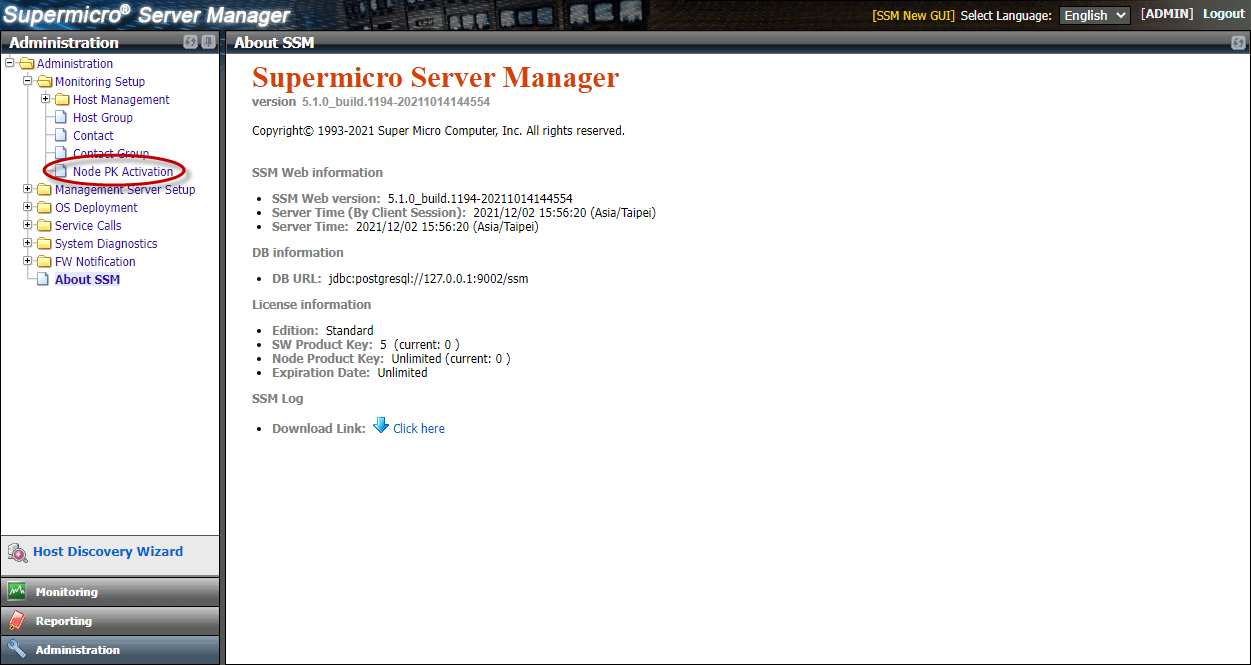The image size is (1251, 665).
Task: Click the pin icon in Administration panel header
Action: pos(208,42)
